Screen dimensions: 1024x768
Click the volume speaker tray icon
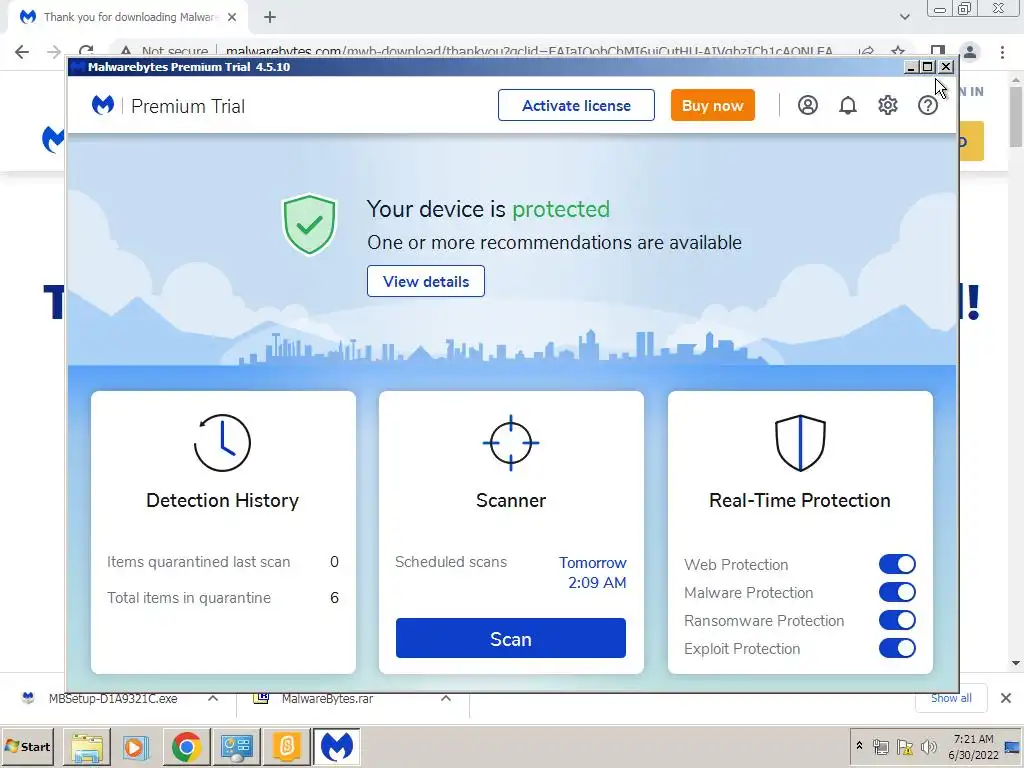[x=928, y=746]
